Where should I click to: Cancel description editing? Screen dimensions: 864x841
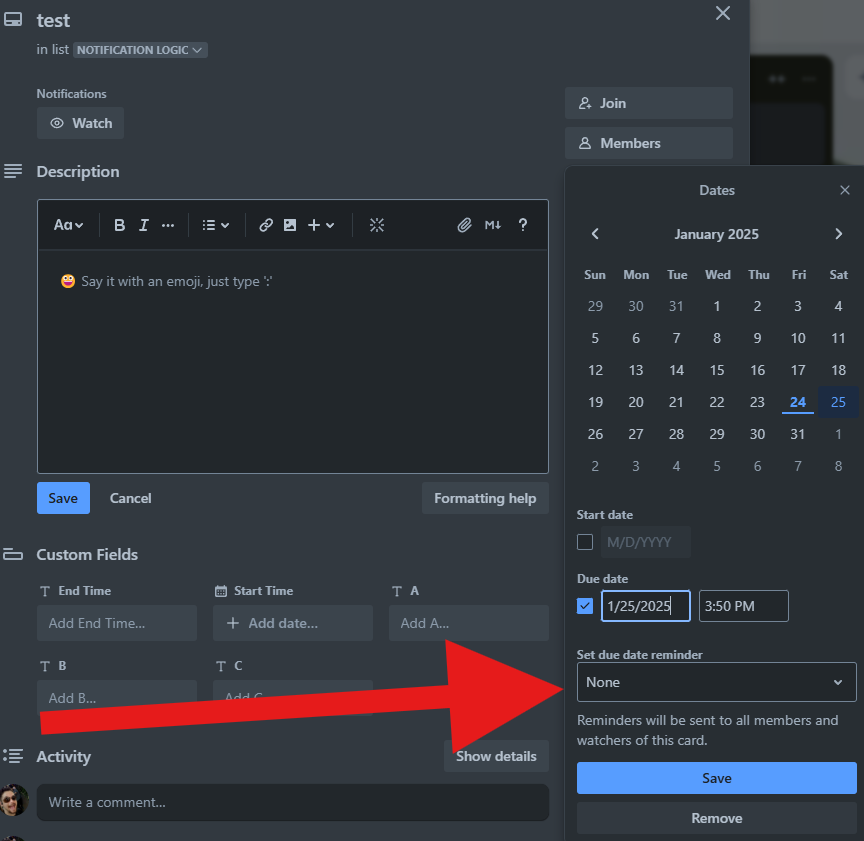point(130,498)
